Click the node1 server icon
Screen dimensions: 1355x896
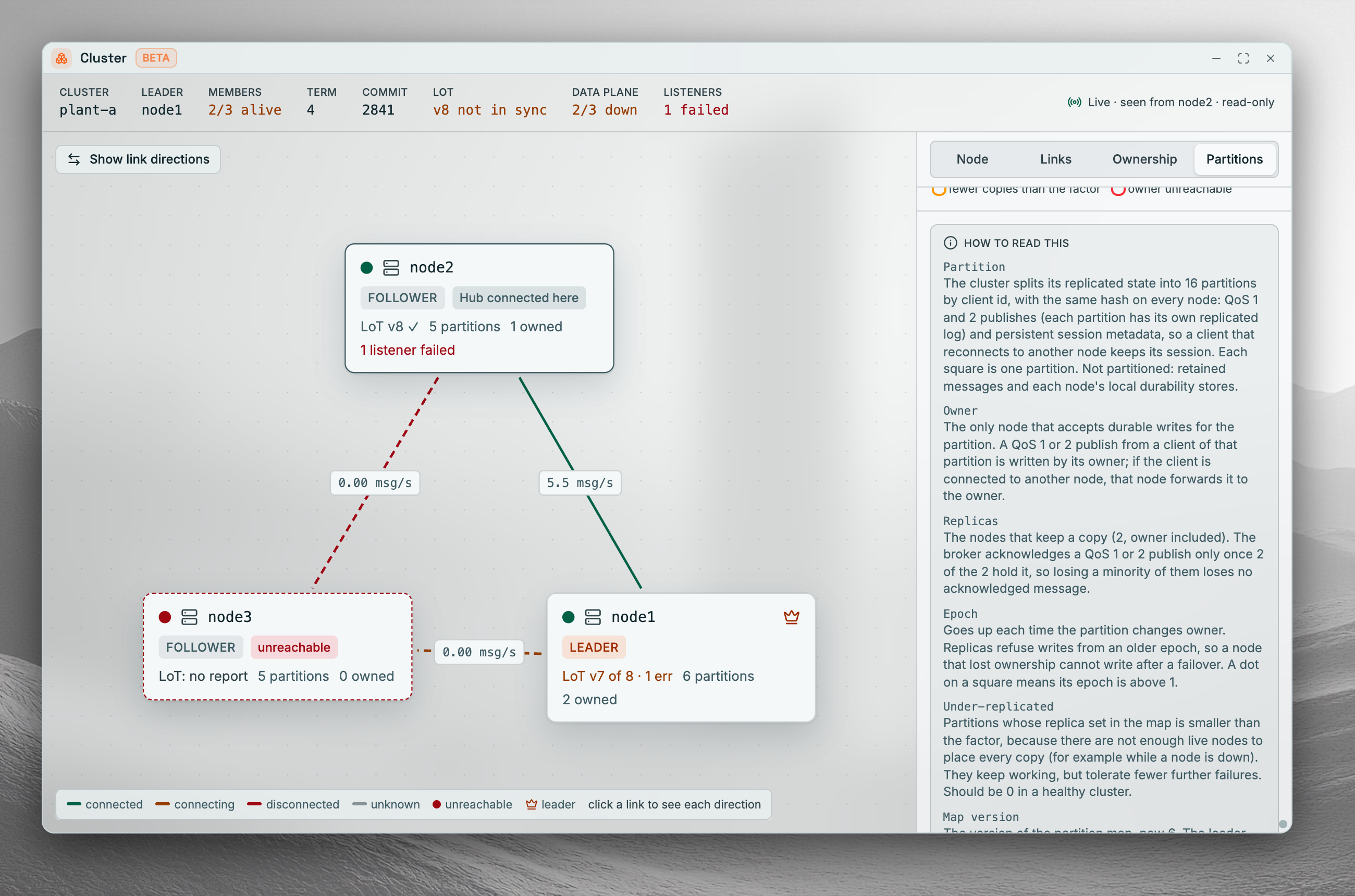593,617
